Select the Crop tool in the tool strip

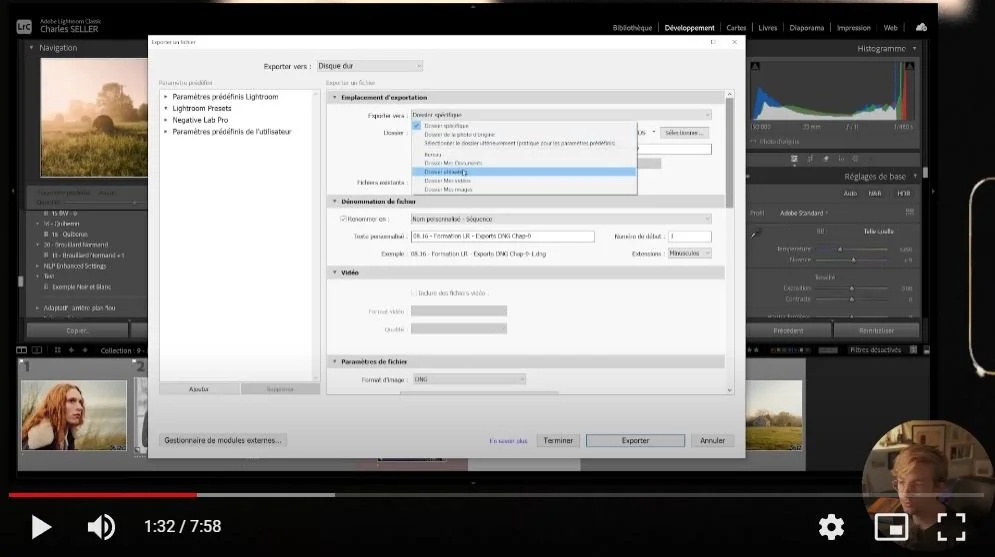click(x=810, y=159)
